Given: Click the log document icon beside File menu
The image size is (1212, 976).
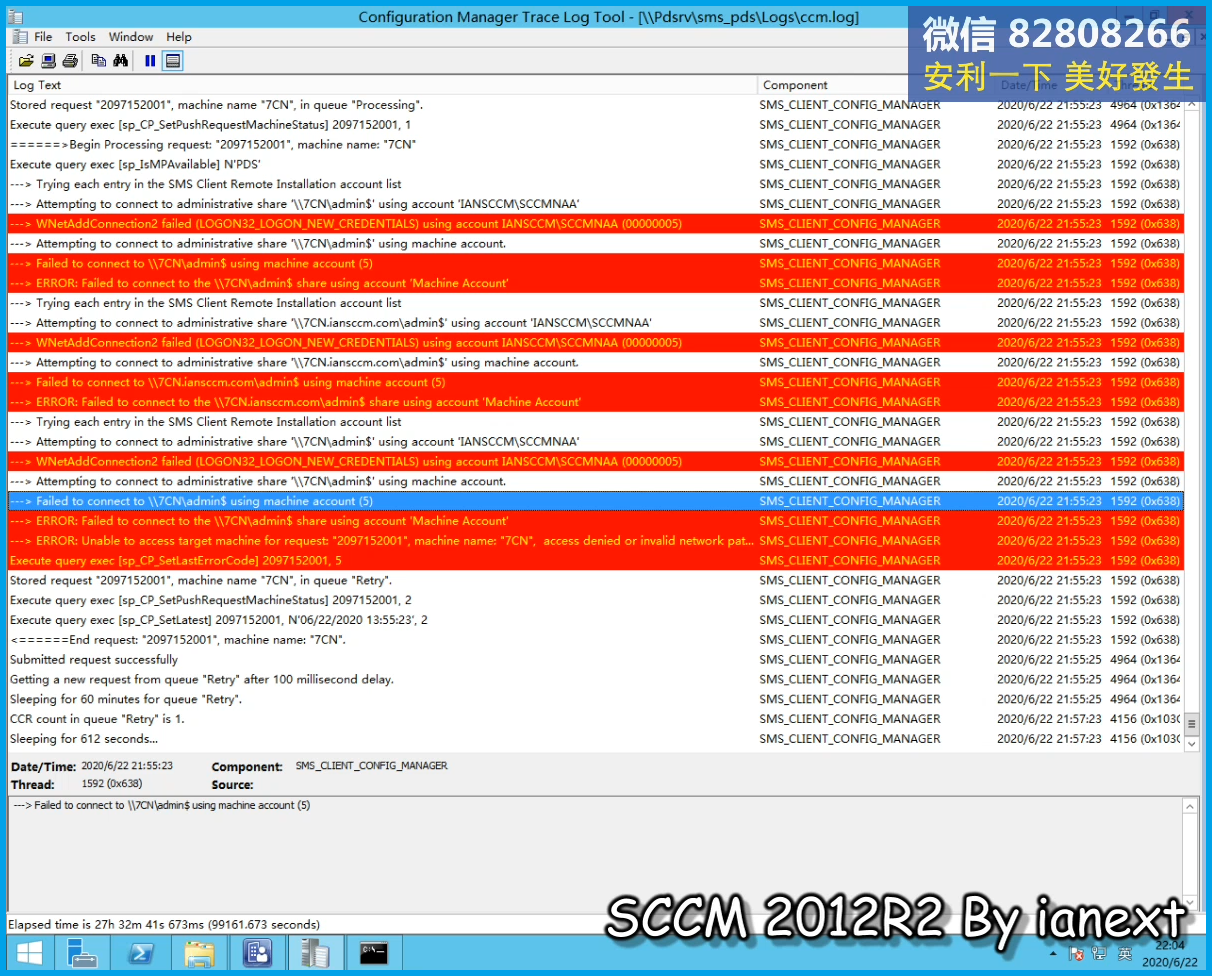Looking at the screenshot, I should pos(20,37).
